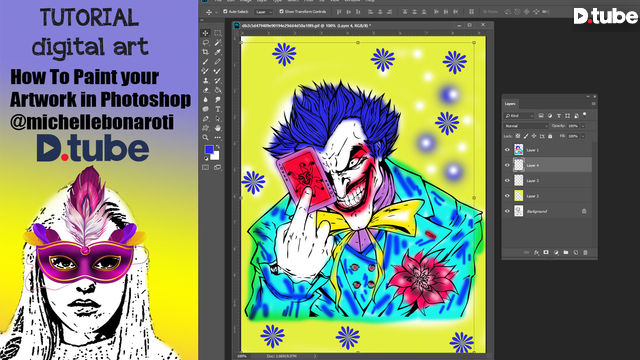Open the Move tool preset picker arrow
Image resolution: width=640 pixels, height=360 pixels.
pos(216,12)
